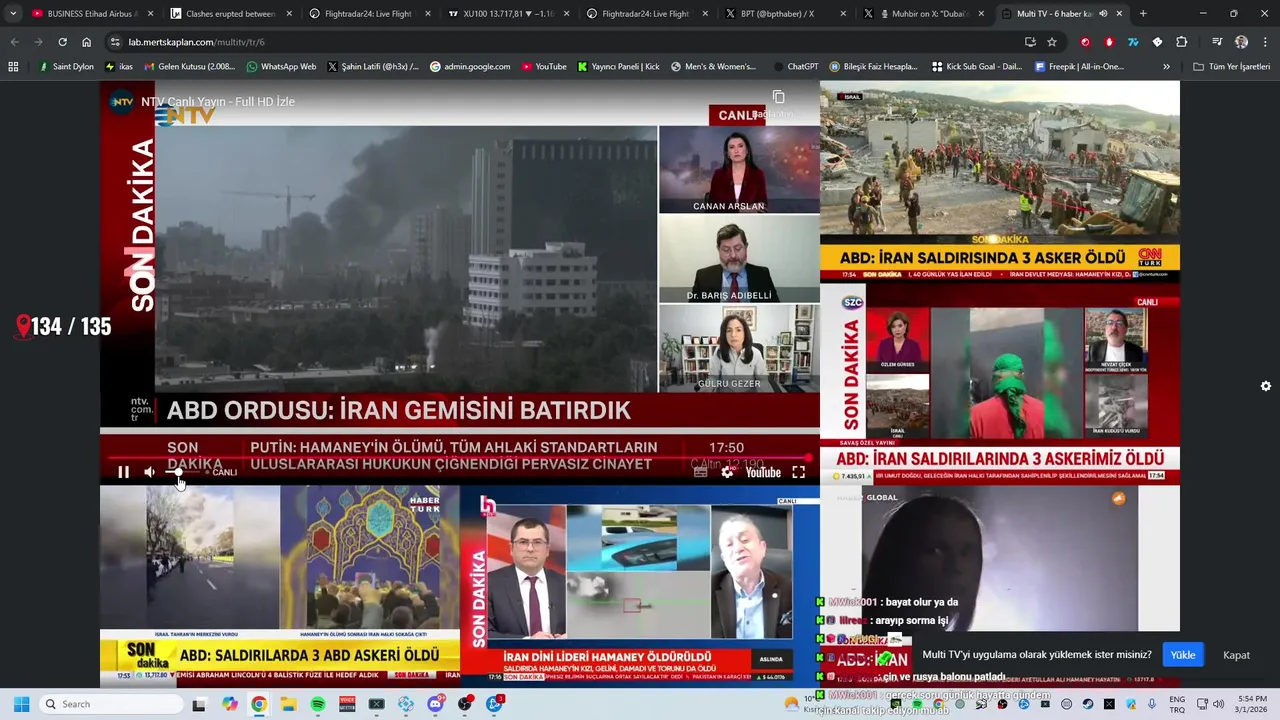Image resolution: width=1280 pixels, height=720 pixels.
Task: Switch to XU100 13.717,81 tab
Action: [x=506, y=14]
